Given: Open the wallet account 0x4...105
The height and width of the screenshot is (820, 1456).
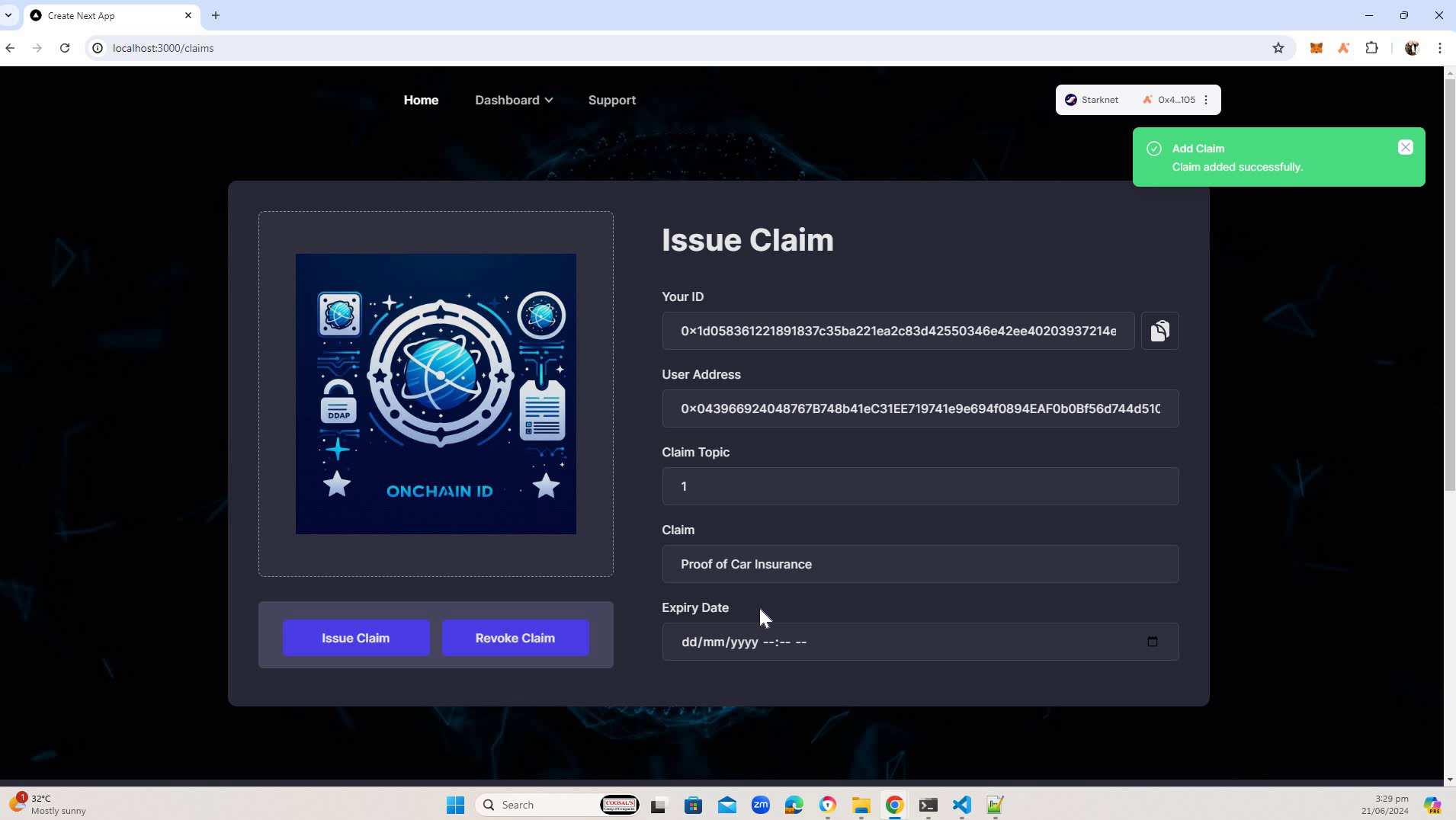Looking at the screenshot, I should pos(1169,100).
